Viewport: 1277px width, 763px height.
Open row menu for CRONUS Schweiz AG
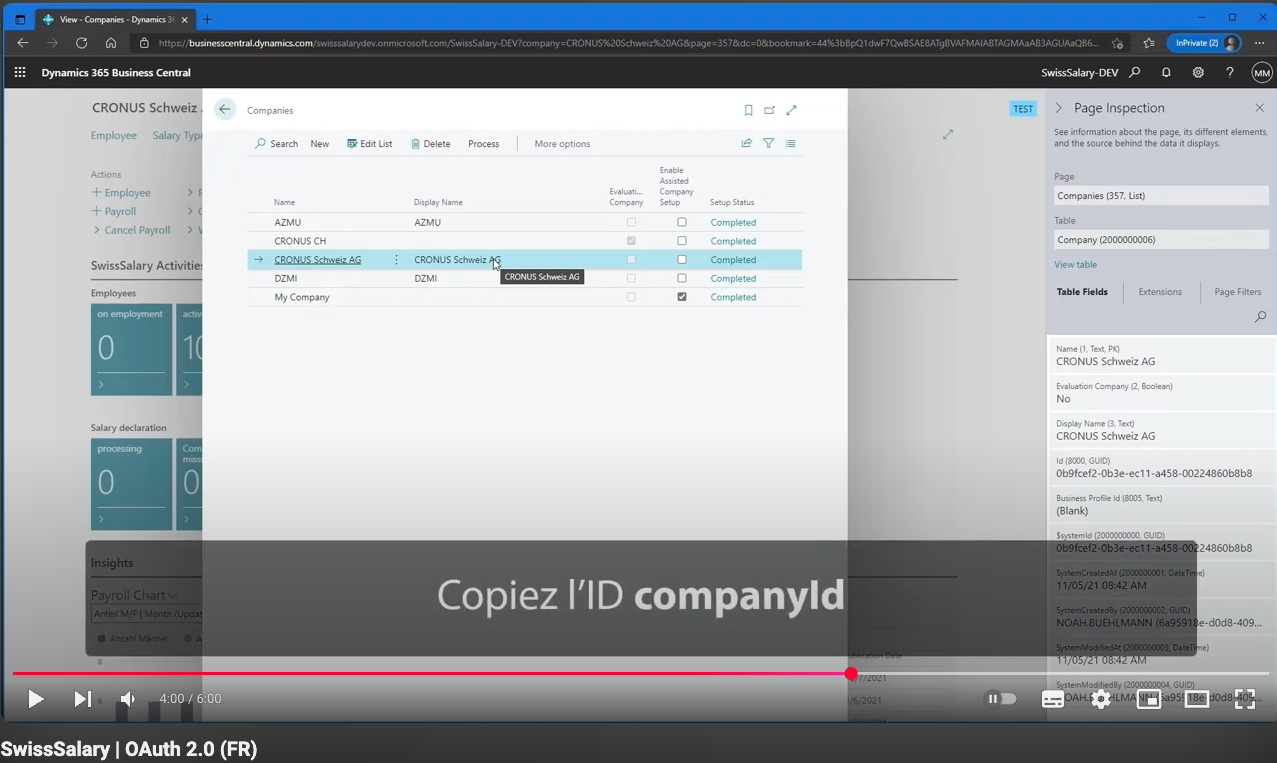tap(396, 260)
